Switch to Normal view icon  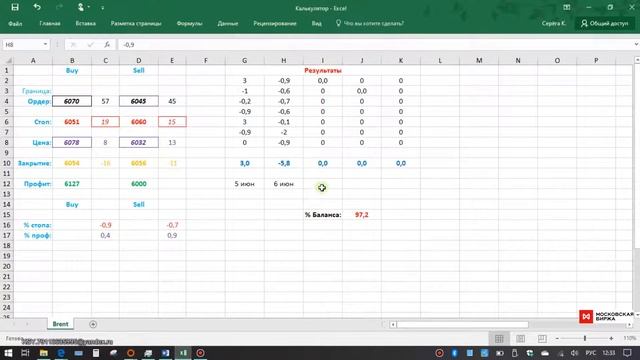499,338
